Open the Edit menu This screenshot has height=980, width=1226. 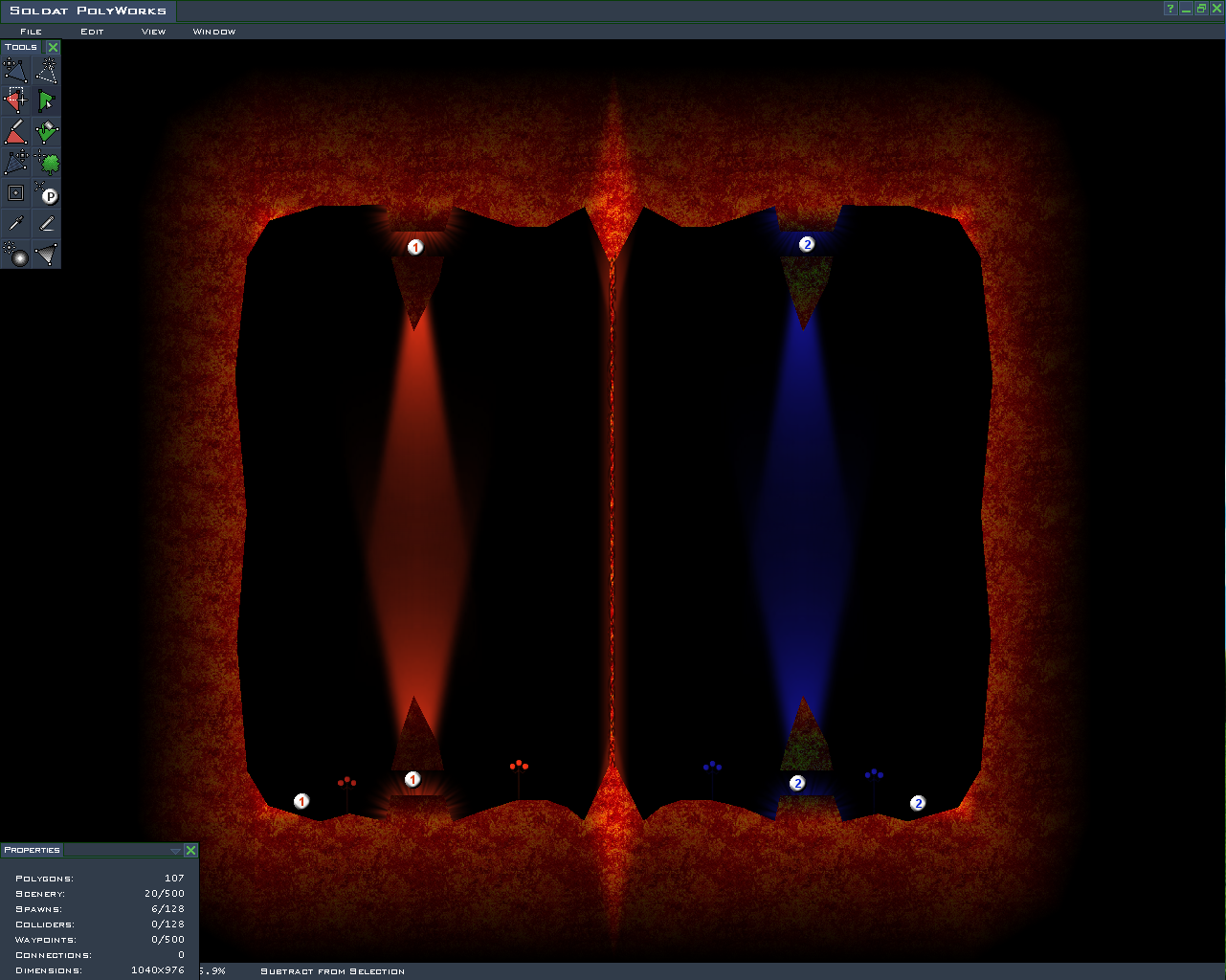(92, 32)
